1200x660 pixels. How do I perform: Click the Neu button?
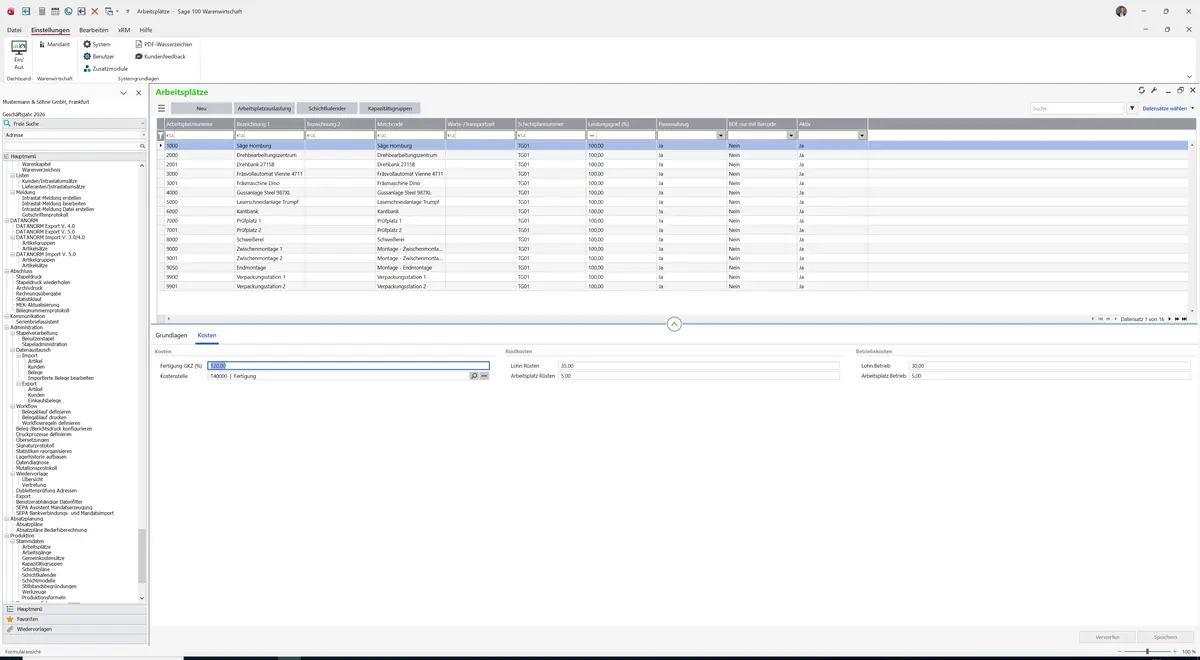(x=201, y=108)
